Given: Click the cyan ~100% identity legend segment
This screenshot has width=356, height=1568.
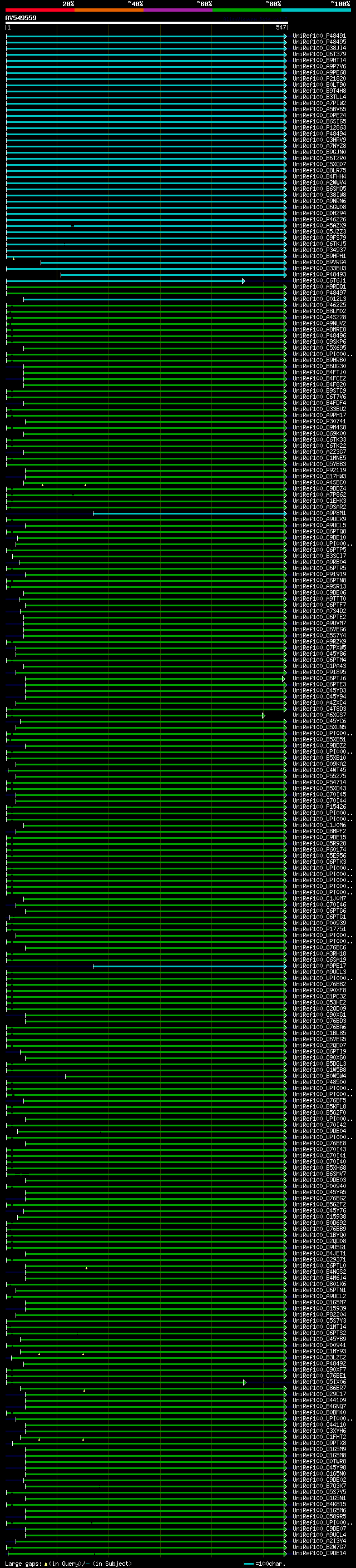Looking at the screenshot, I should click(316, 10).
